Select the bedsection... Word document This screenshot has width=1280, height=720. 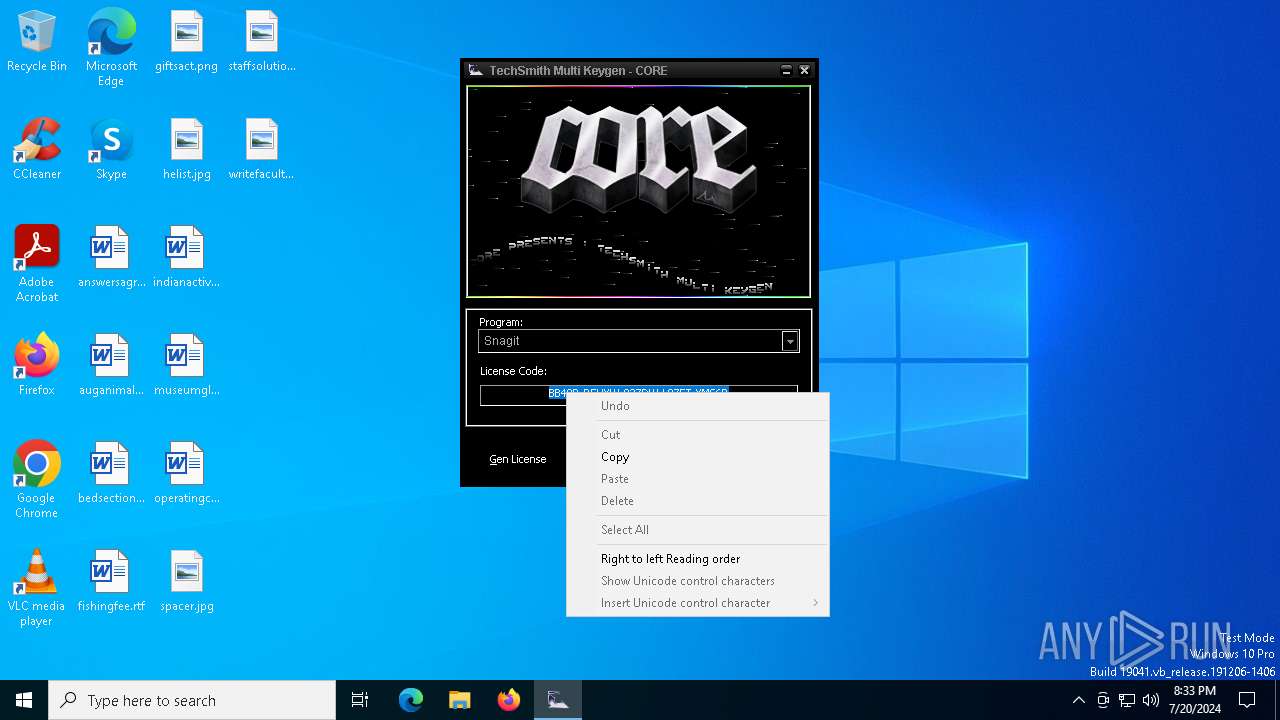coord(111,474)
